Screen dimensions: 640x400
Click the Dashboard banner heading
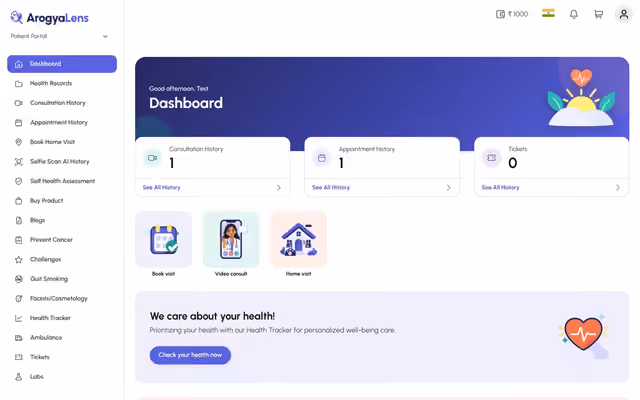[x=186, y=103]
